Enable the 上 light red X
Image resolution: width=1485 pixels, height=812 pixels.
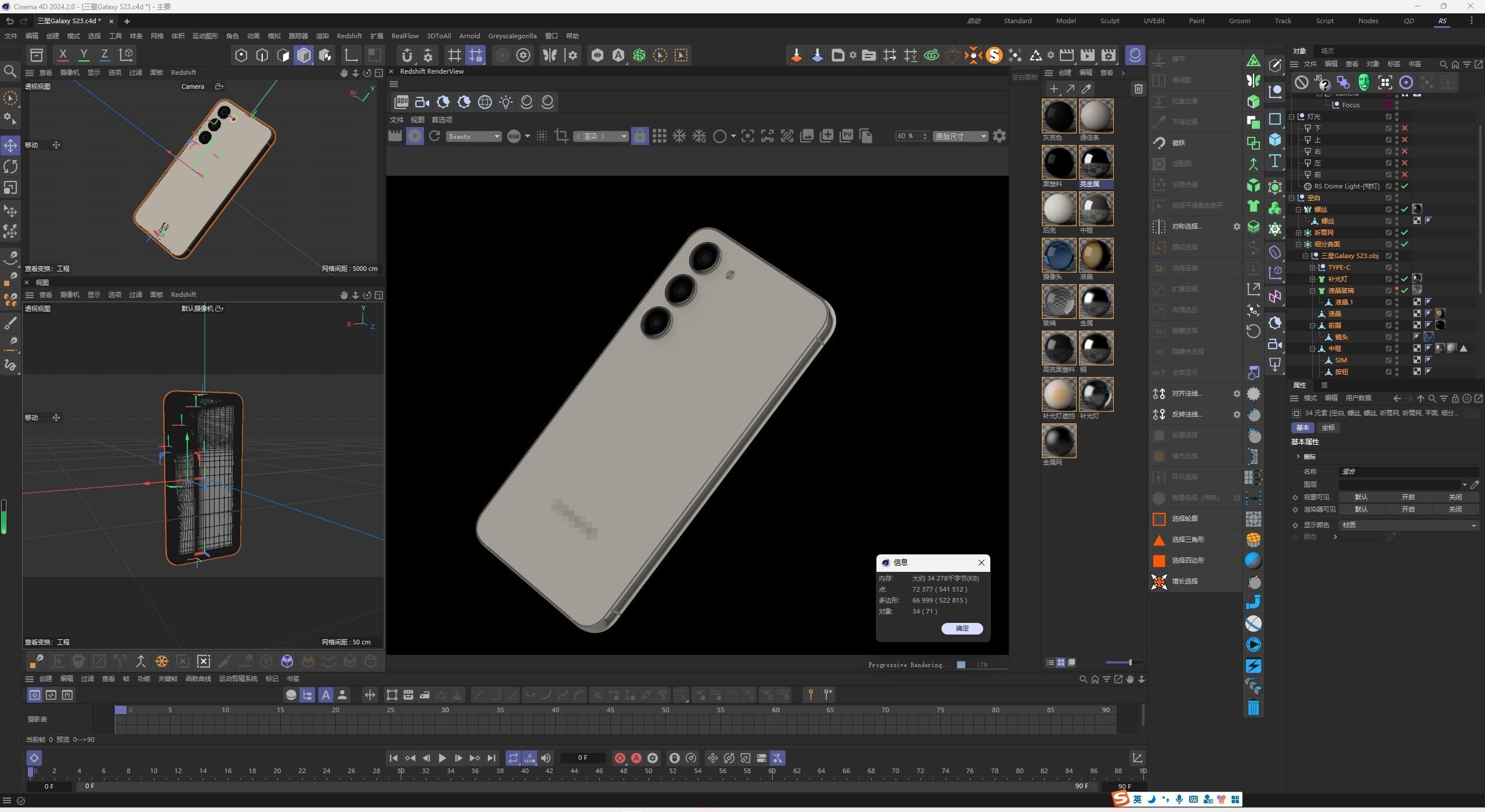(1404, 140)
